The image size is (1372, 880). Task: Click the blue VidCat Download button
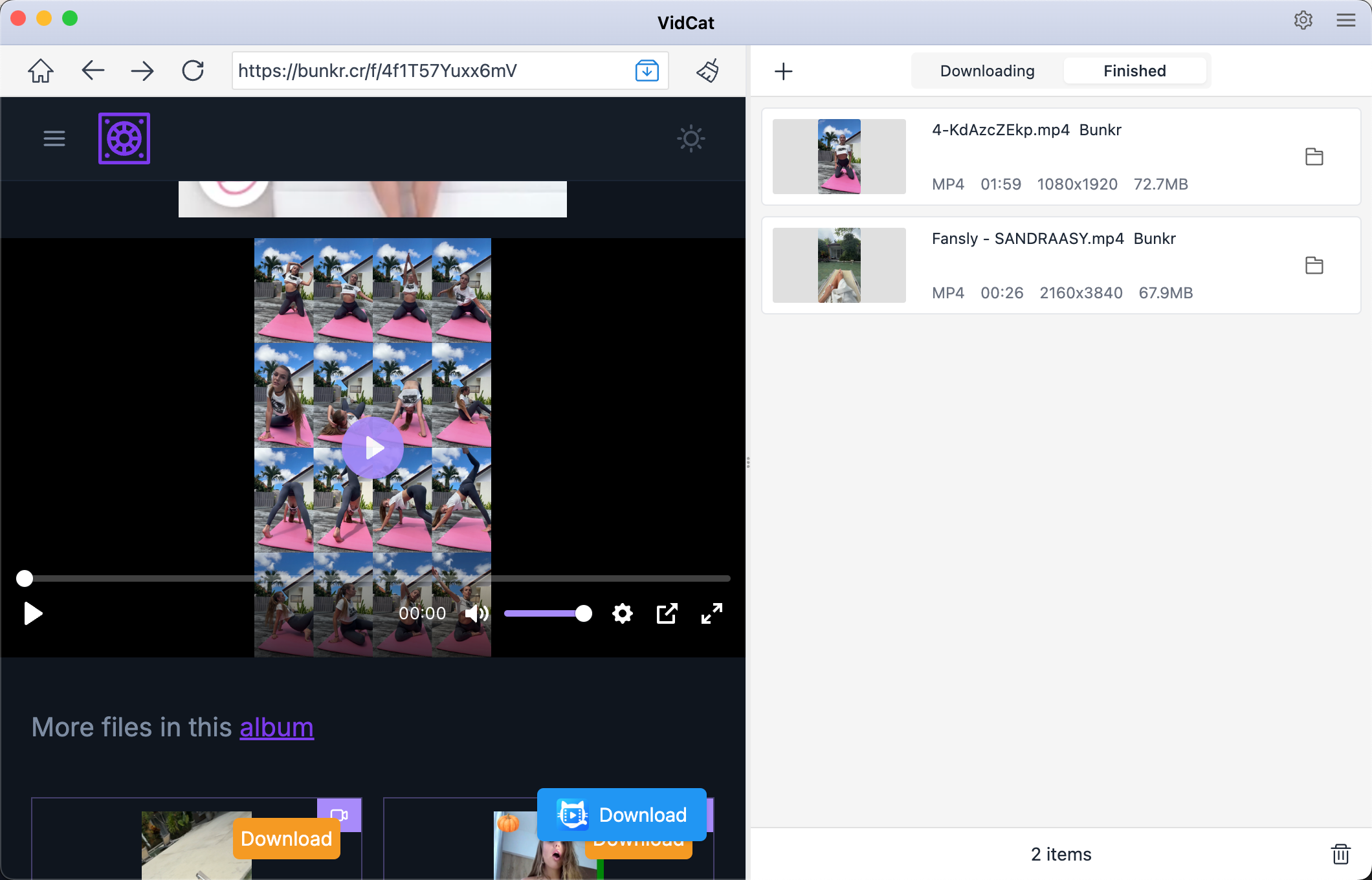pos(622,815)
